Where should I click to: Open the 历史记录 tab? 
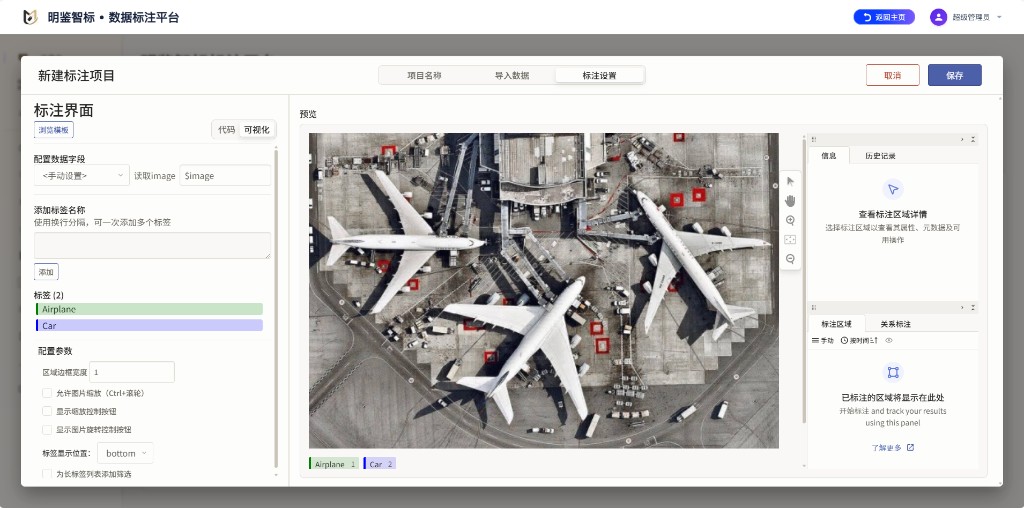pos(880,155)
